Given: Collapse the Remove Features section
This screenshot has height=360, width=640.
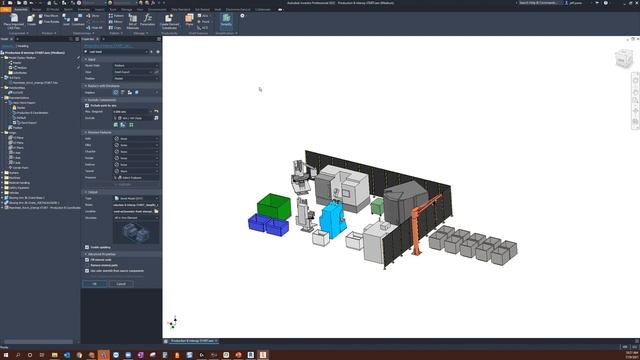Looking at the screenshot, I should click(x=86, y=133).
